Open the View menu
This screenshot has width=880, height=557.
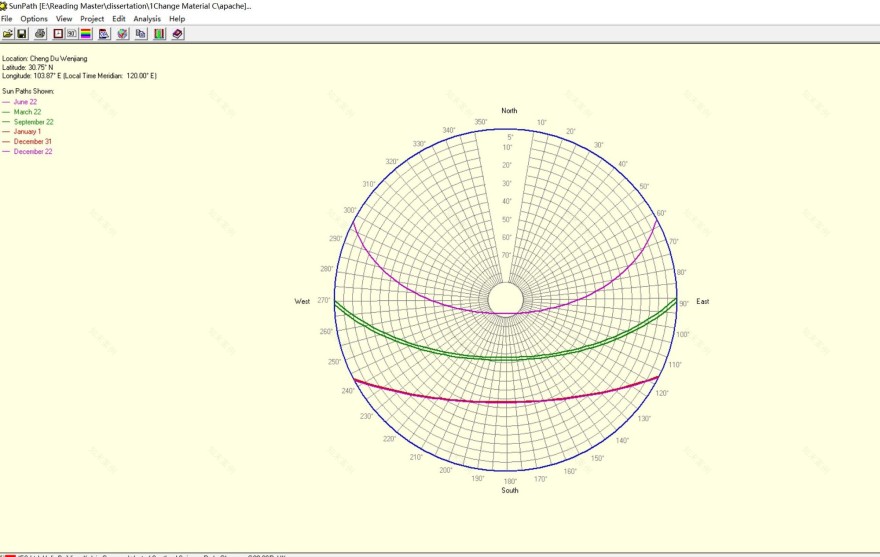coord(64,19)
